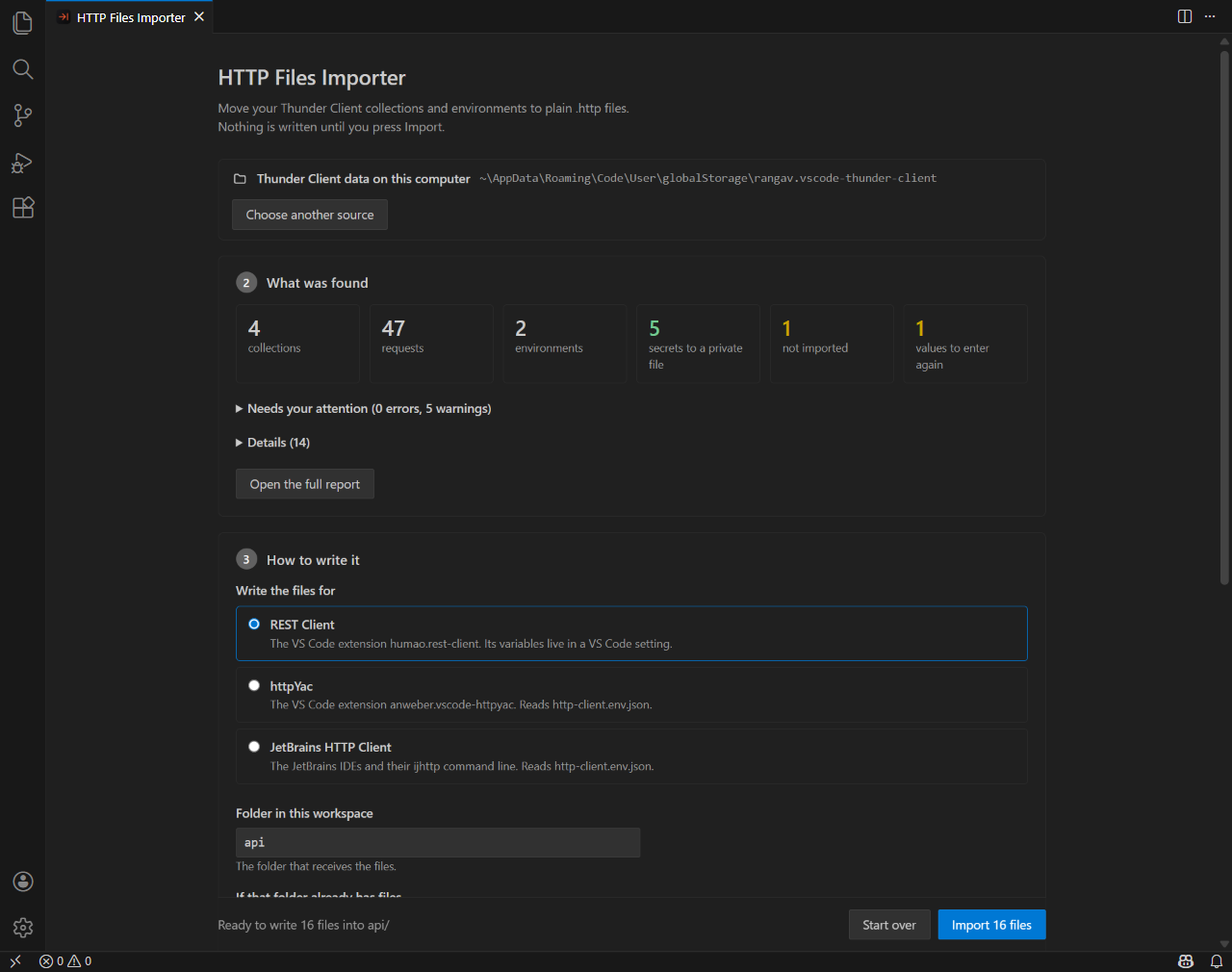
Task: Open the Explorer view in activity bar
Action: coord(23,22)
